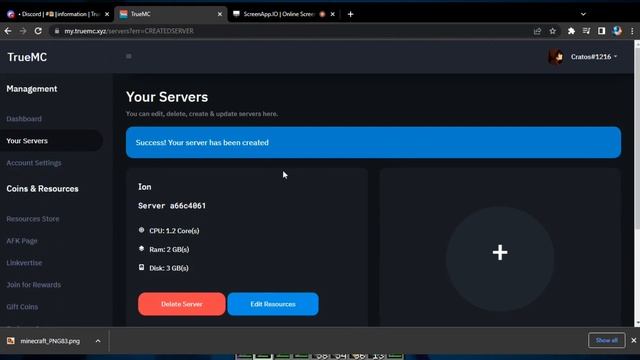Click the CPU icon on Ion server card
This screenshot has height=360, width=640.
[x=141, y=230]
